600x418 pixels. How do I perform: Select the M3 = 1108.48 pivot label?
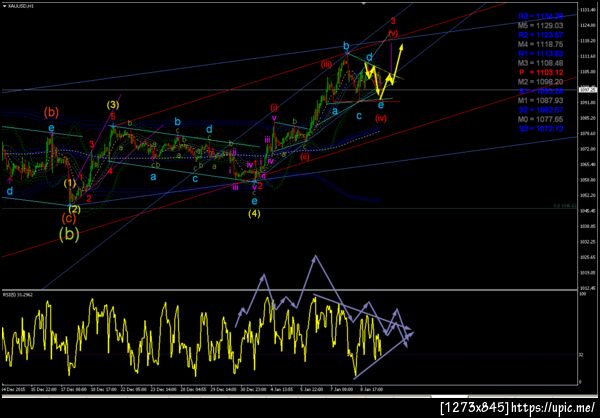pos(540,63)
